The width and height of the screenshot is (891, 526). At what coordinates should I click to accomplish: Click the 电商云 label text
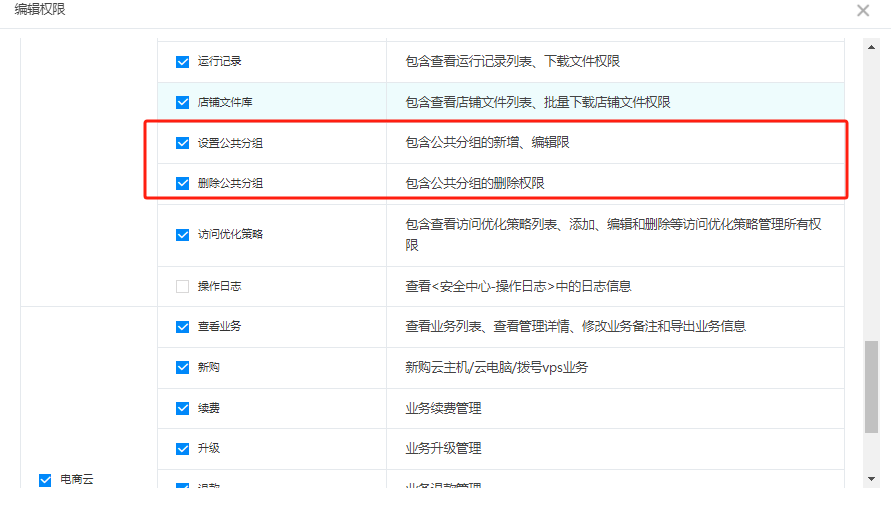pyautogui.click(x=77, y=479)
